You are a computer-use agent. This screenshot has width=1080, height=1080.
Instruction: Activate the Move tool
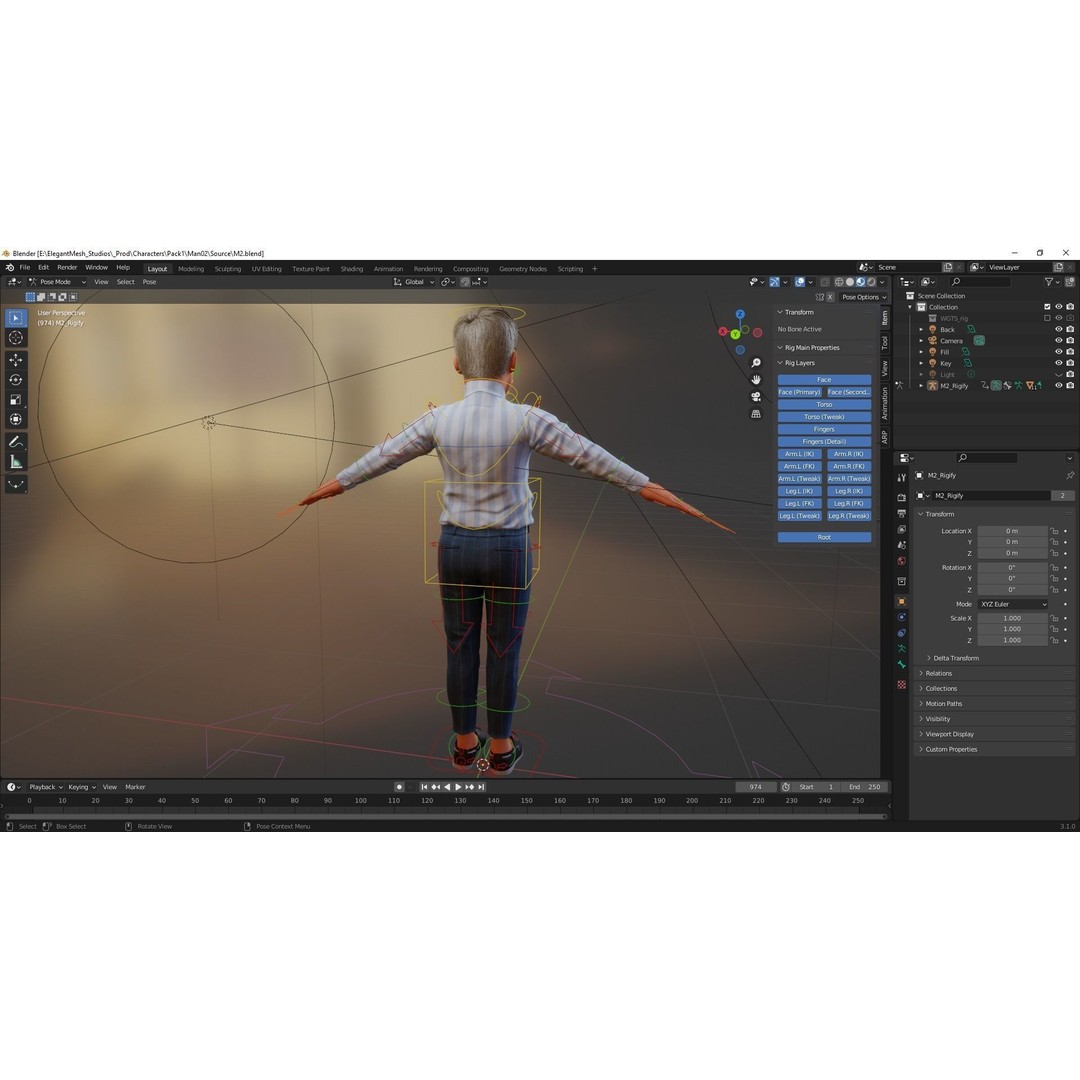click(16, 360)
